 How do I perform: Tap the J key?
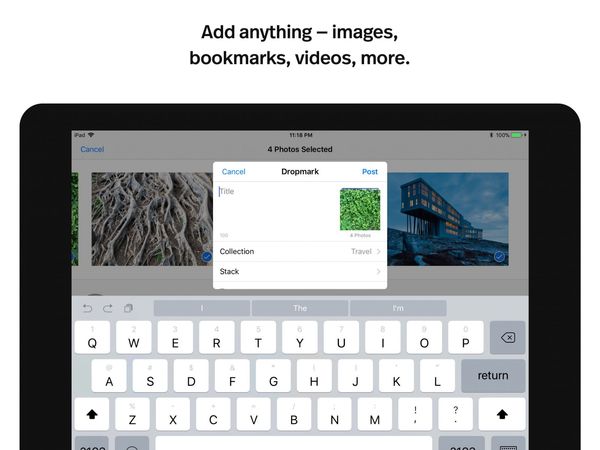pos(355,376)
